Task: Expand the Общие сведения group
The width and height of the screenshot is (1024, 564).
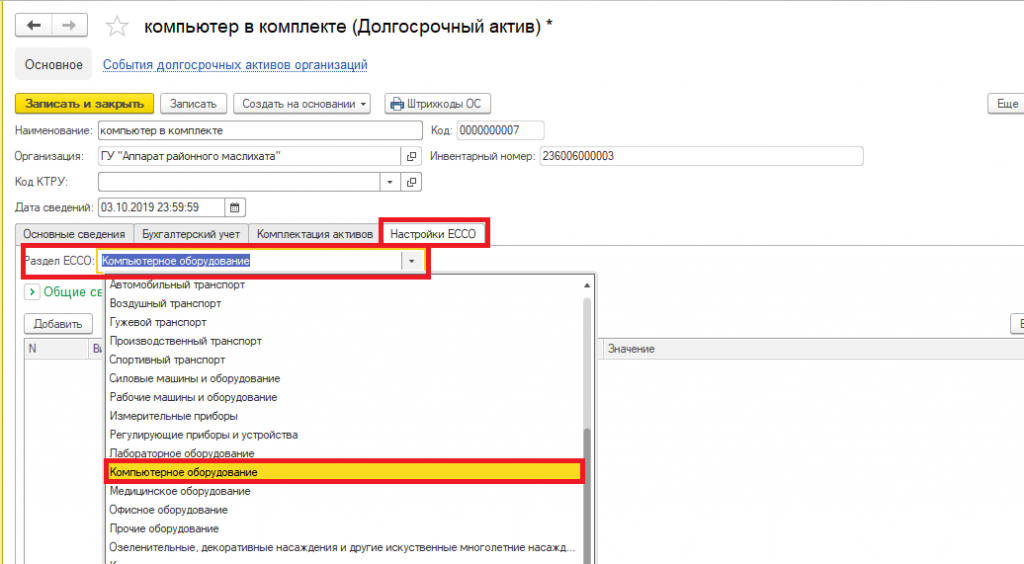Action: (32, 292)
